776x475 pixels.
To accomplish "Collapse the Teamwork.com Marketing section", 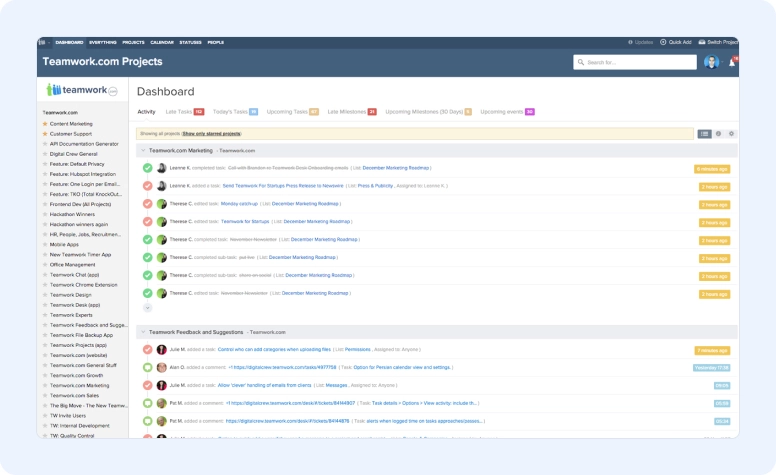I will pyautogui.click(x=143, y=150).
